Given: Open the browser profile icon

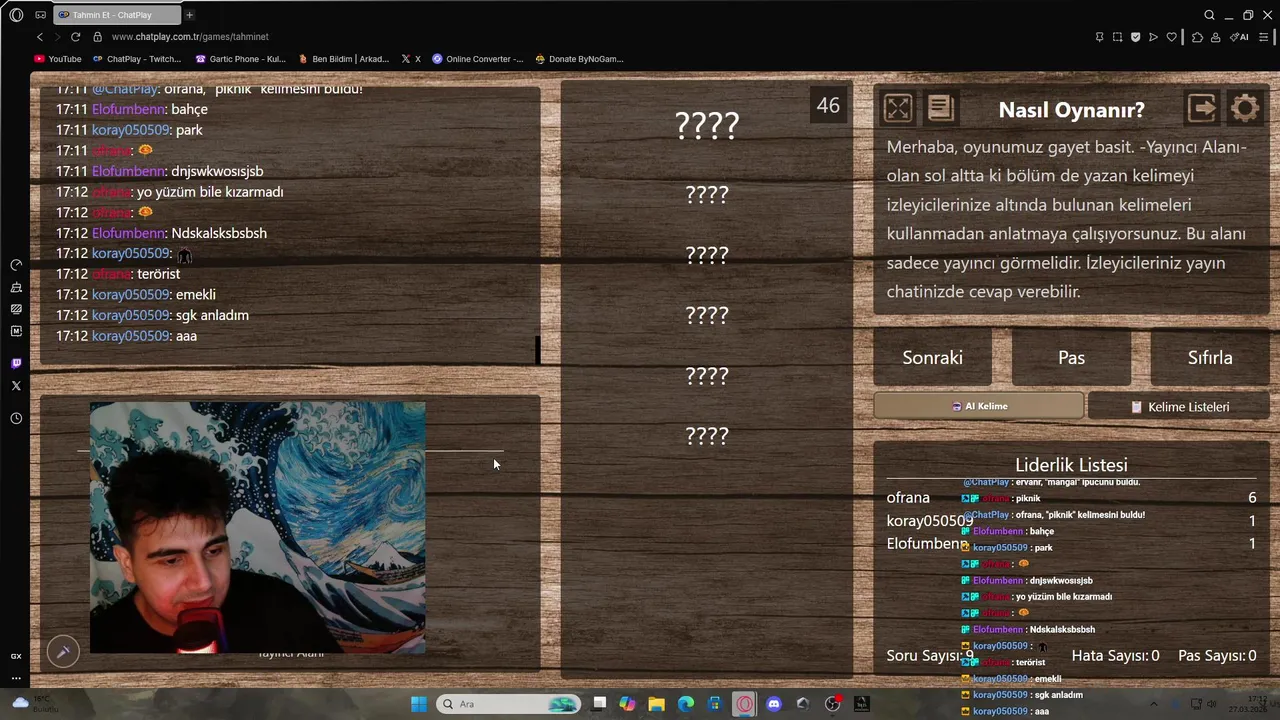Looking at the screenshot, I should [1216, 37].
